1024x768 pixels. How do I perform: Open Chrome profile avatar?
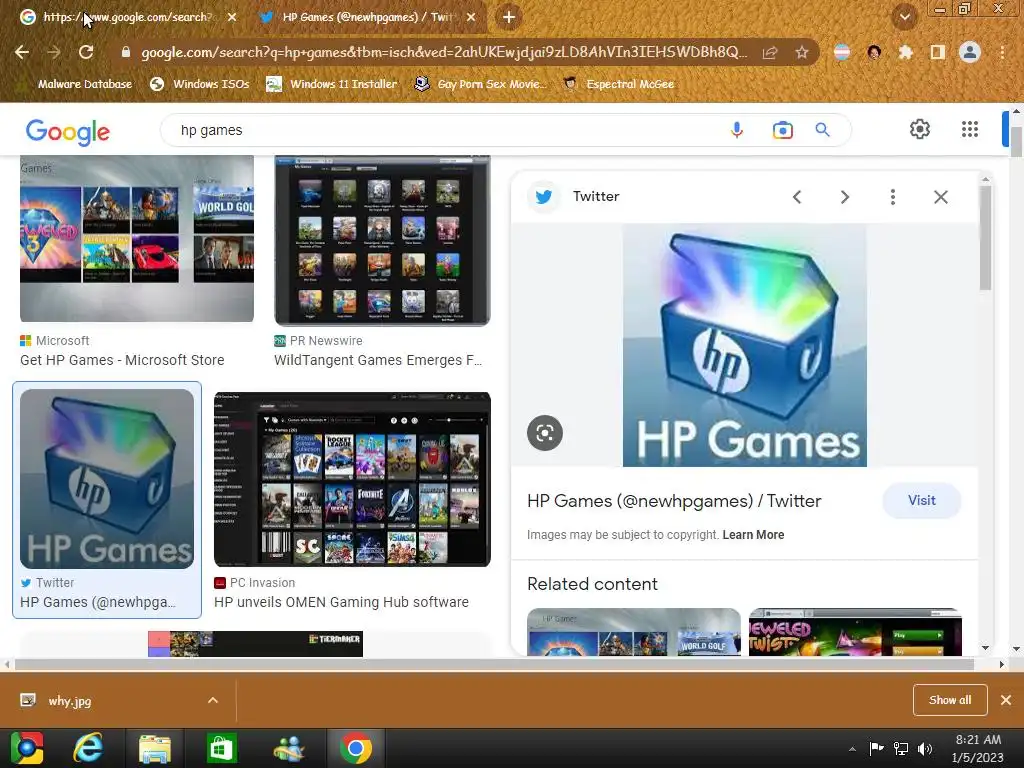970,52
